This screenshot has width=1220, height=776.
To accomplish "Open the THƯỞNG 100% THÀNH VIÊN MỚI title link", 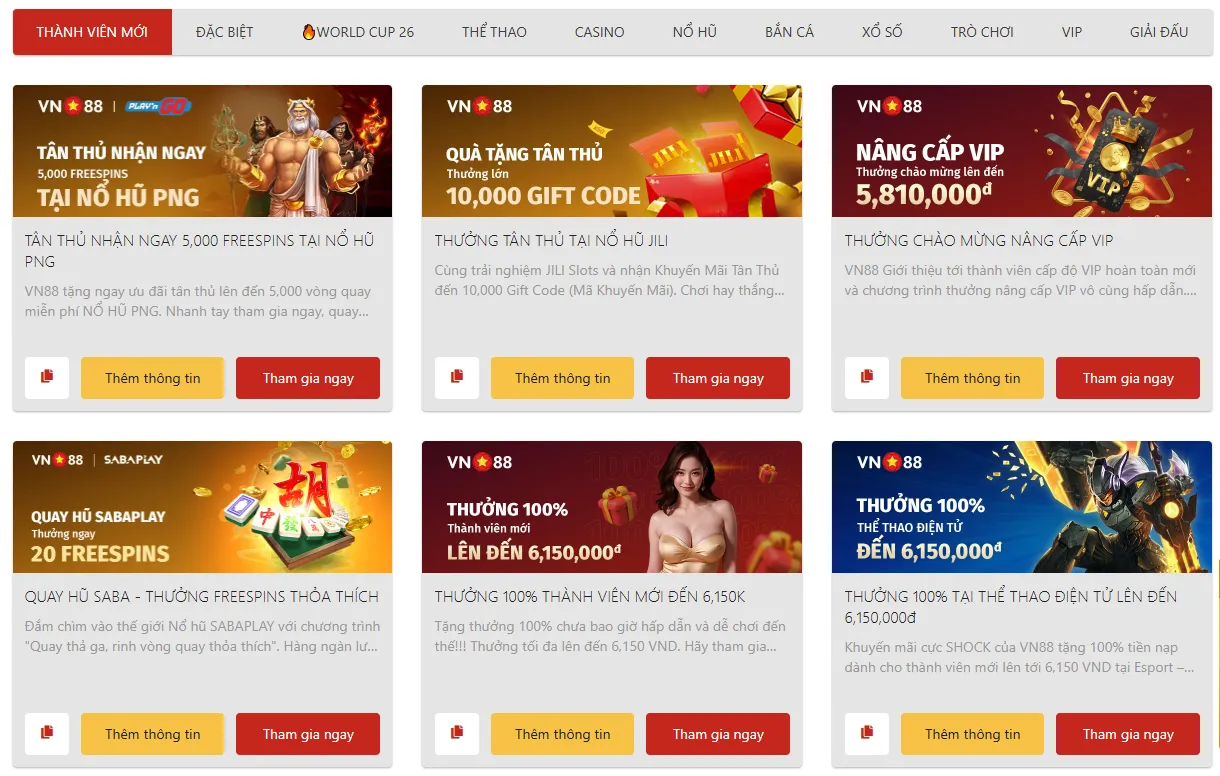I will 590,597.
